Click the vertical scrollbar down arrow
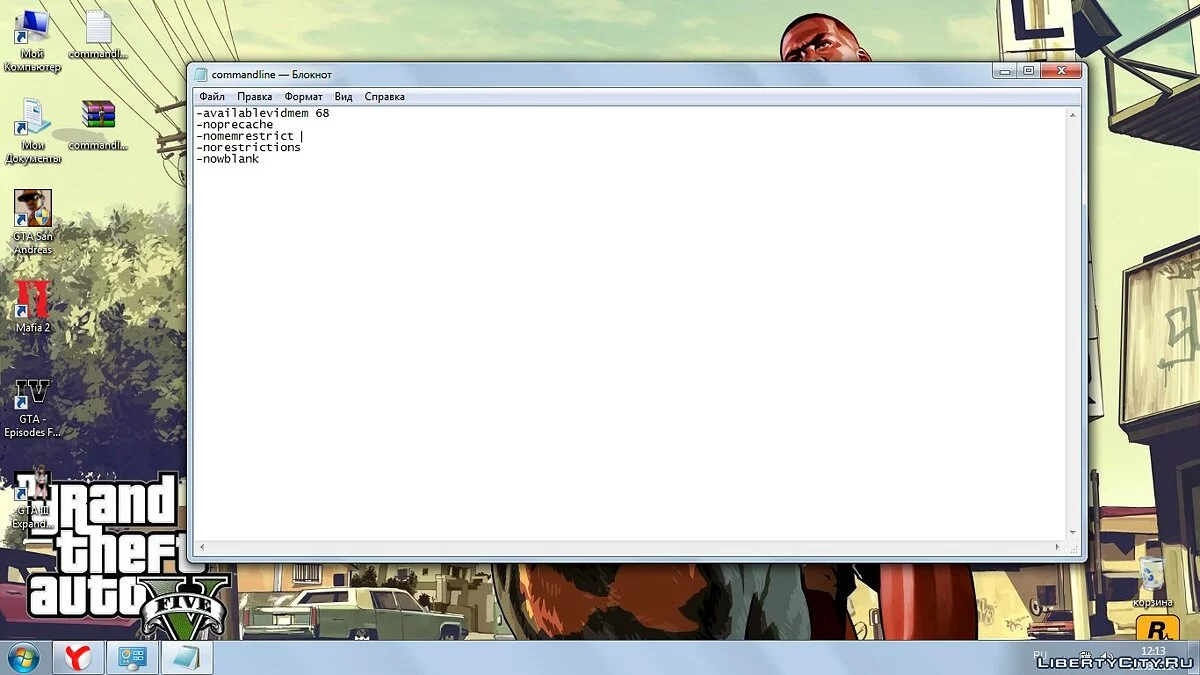 [x=1073, y=534]
